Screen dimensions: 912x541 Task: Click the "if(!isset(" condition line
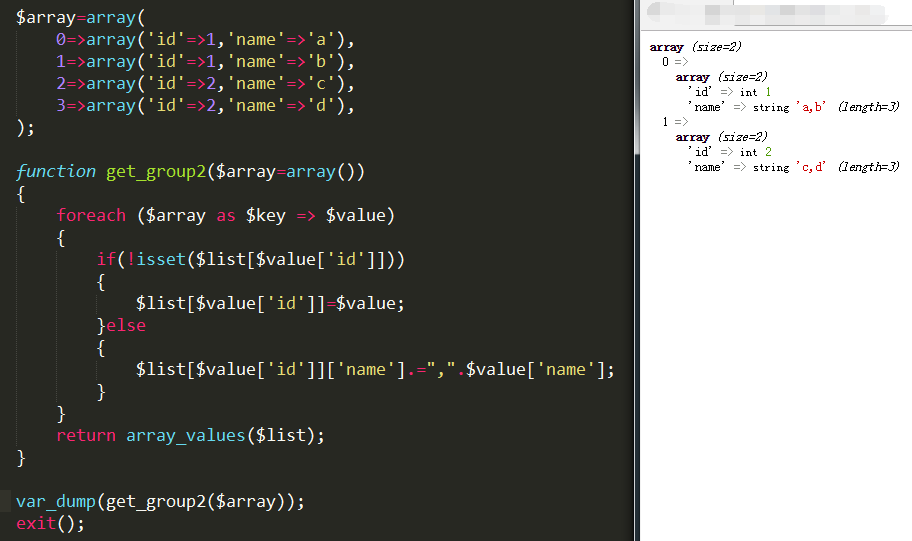click(x=250, y=259)
